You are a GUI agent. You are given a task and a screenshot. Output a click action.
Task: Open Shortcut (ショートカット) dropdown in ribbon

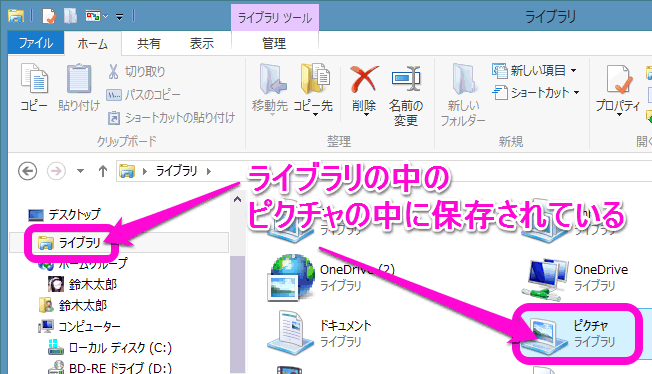[536, 92]
